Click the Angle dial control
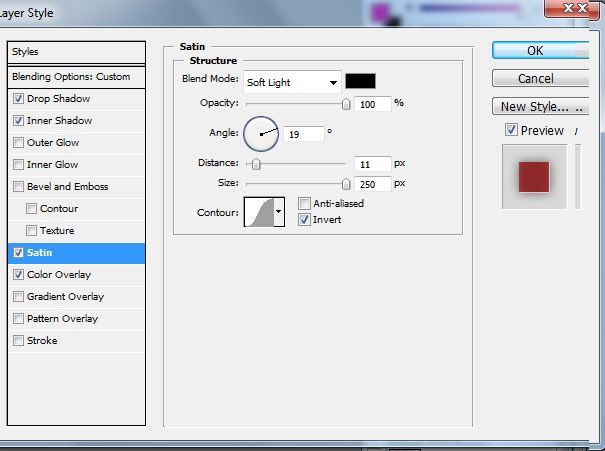 click(x=261, y=132)
